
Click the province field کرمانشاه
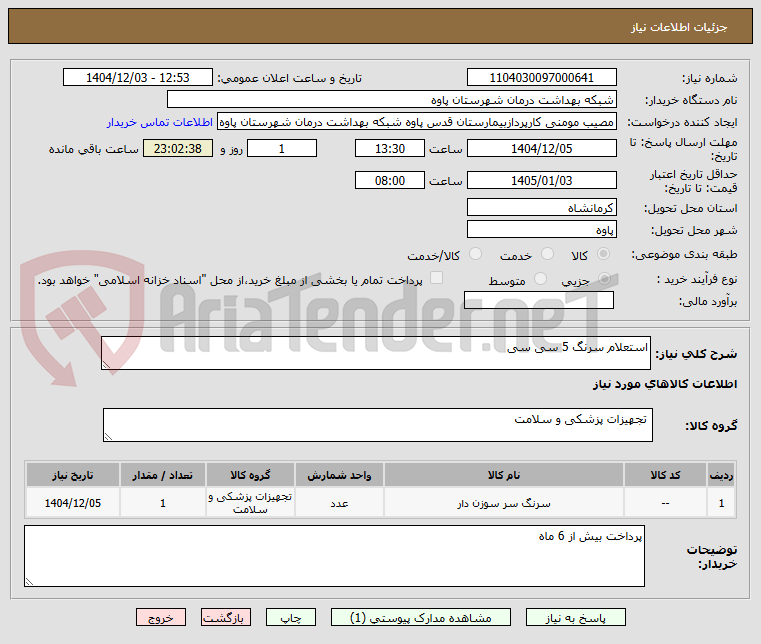[542, 207]
